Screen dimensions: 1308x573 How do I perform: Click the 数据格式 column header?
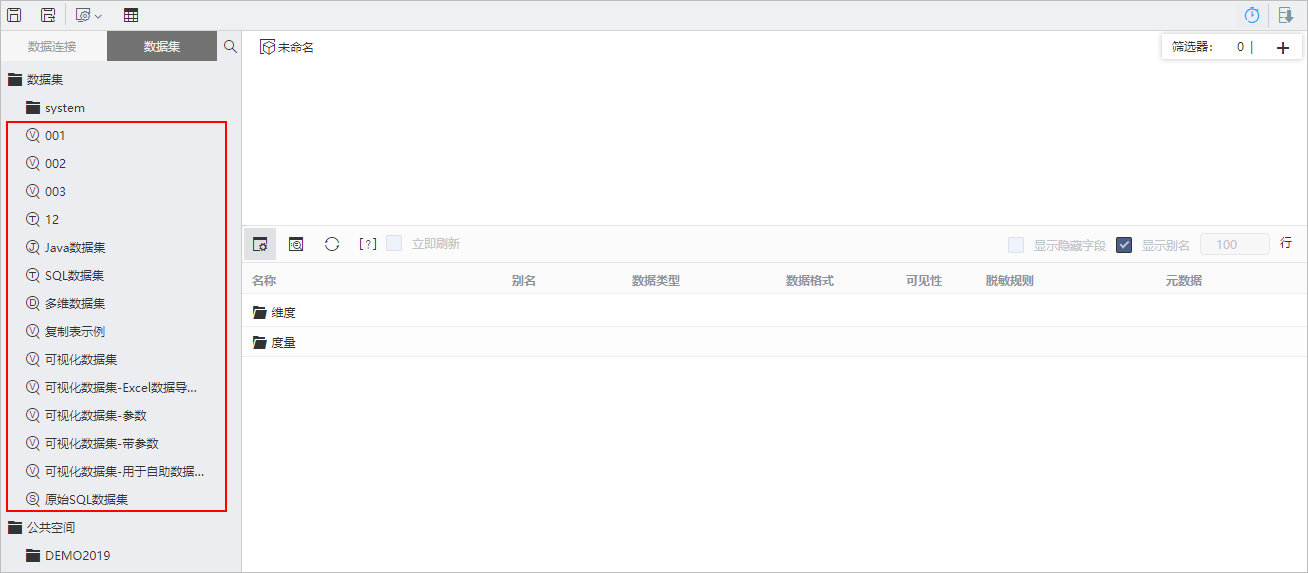pyautogui.click(x=810, y=281)
